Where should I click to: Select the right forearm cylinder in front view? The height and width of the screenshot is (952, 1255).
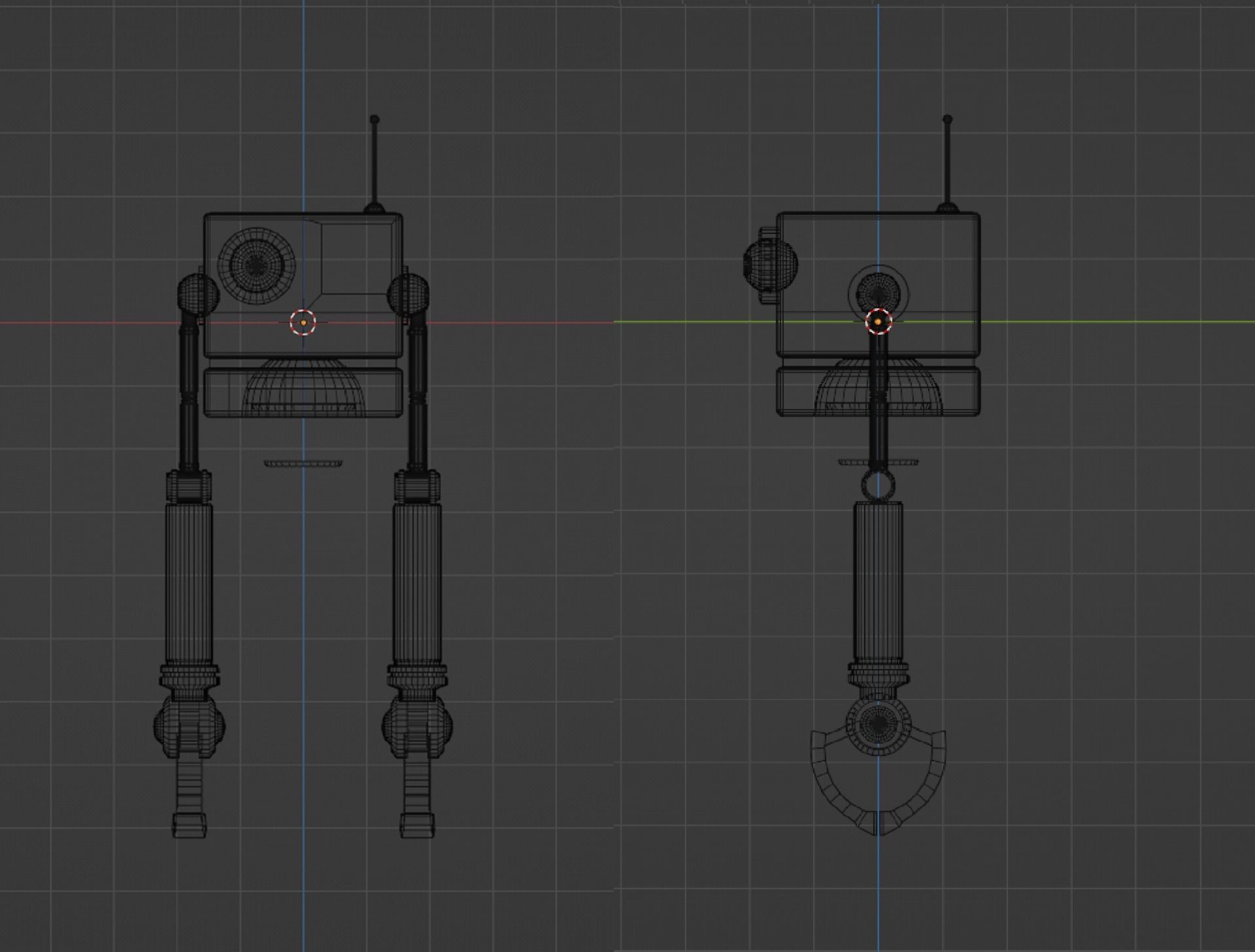tap(417, 584)
